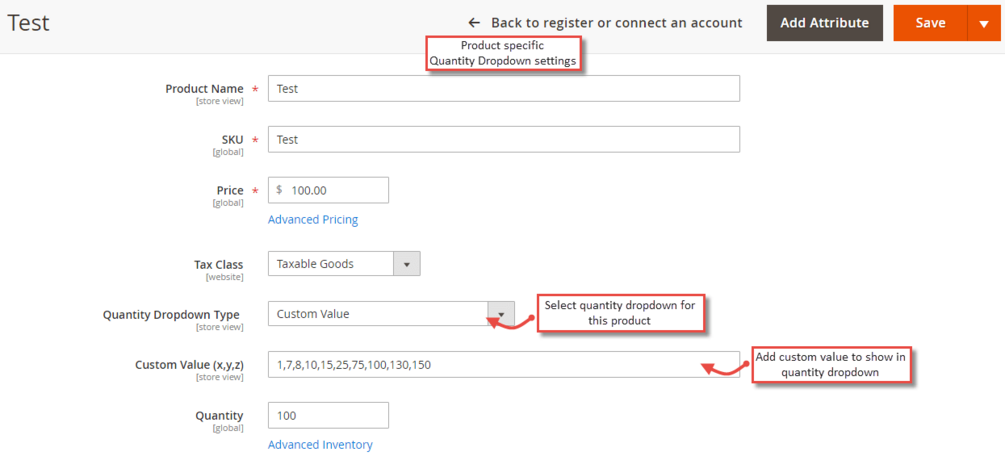Click the Save button

[930, 23]
